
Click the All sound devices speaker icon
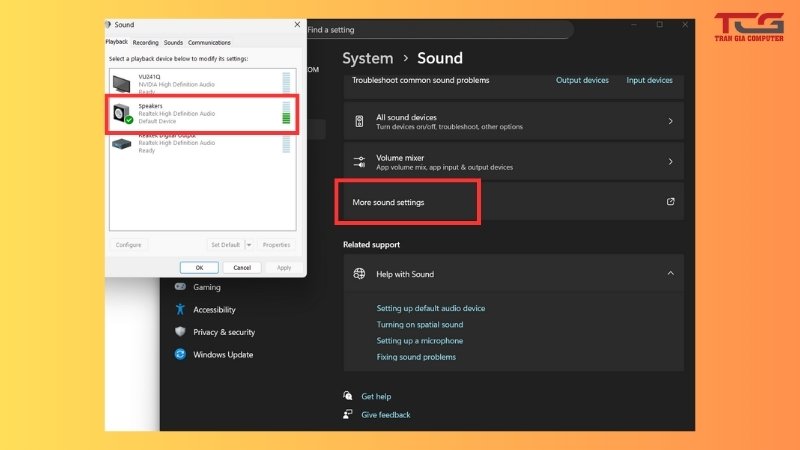tap(360, 122)
